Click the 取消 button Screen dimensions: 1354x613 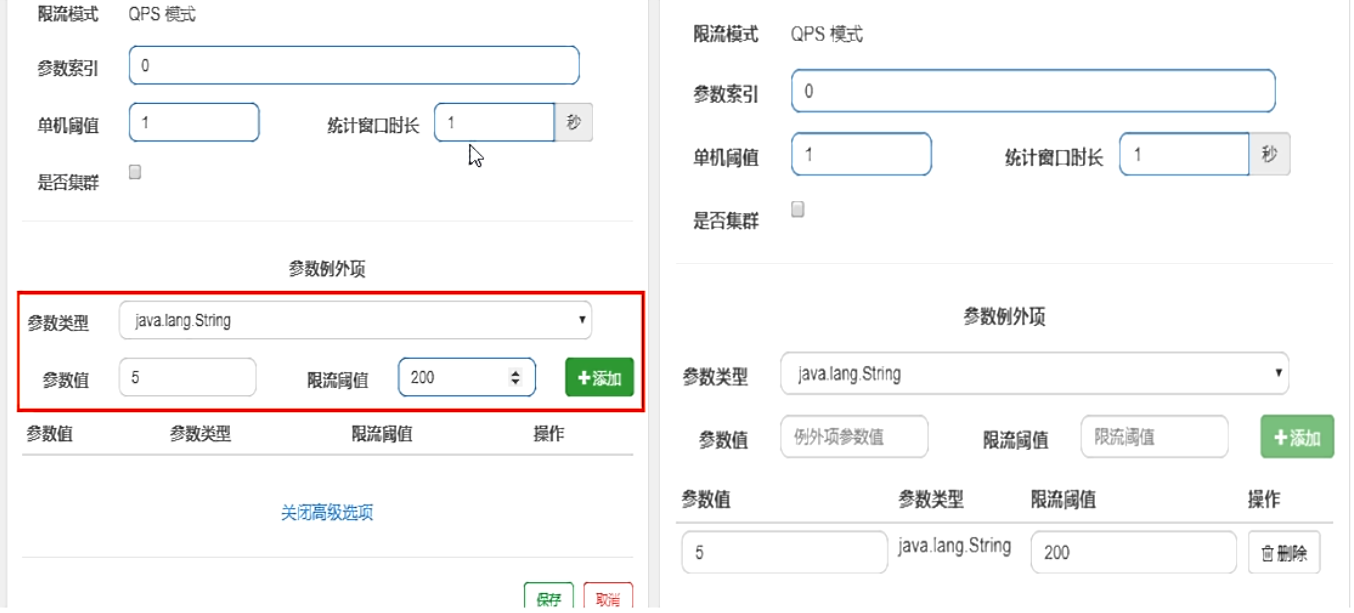pos(608,595)
